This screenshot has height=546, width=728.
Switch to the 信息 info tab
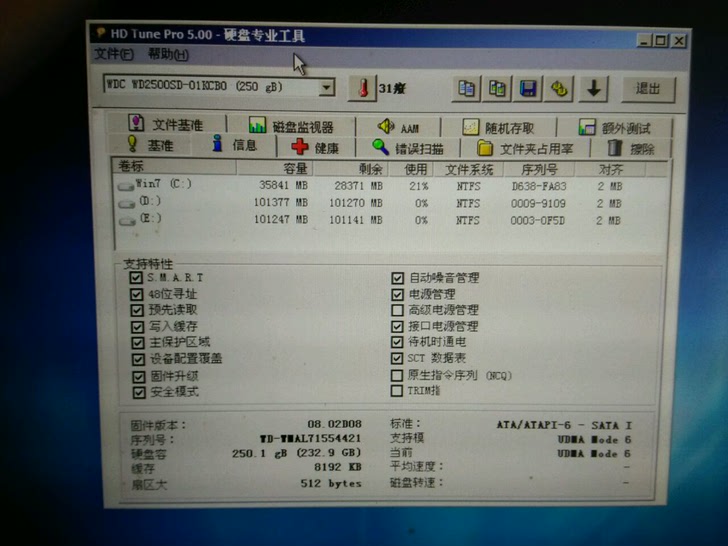234,145
